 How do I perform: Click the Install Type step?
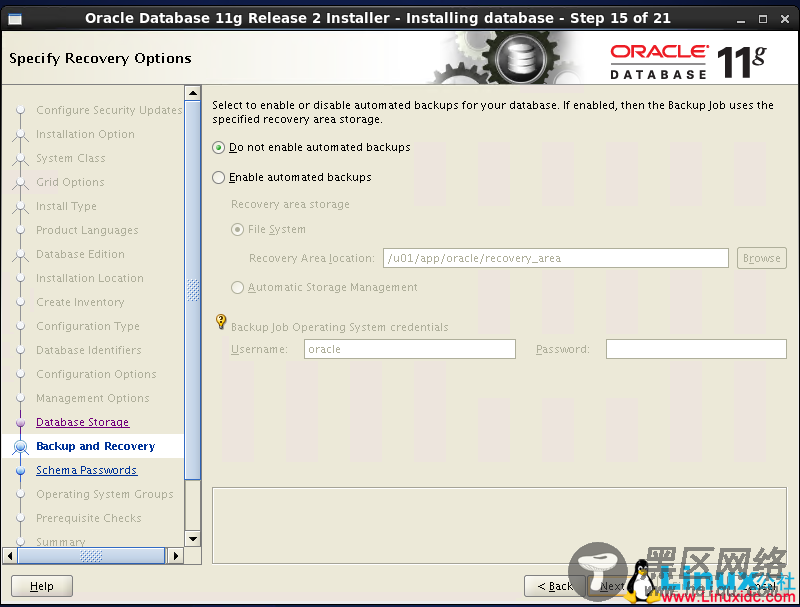(66, 206)
